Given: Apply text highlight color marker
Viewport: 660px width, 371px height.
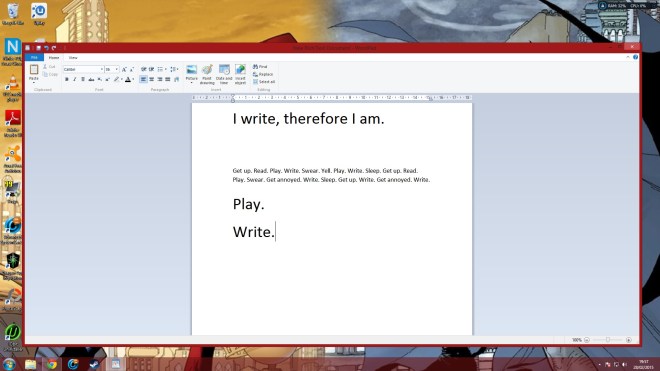Looking at the screenshot, I should click(x=117, y=79).
